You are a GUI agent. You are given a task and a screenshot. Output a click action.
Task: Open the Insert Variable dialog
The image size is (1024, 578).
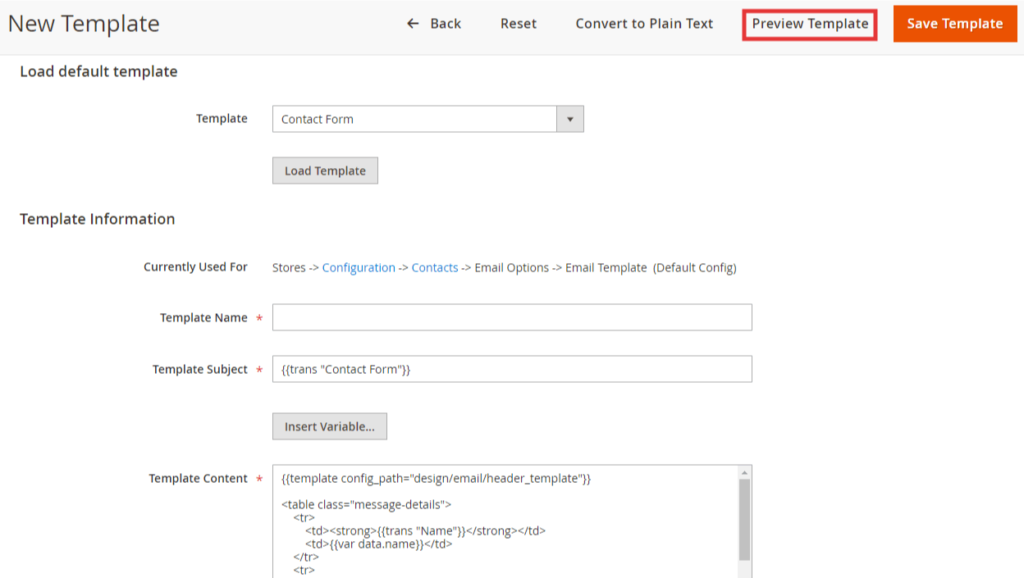pos(329,426)
